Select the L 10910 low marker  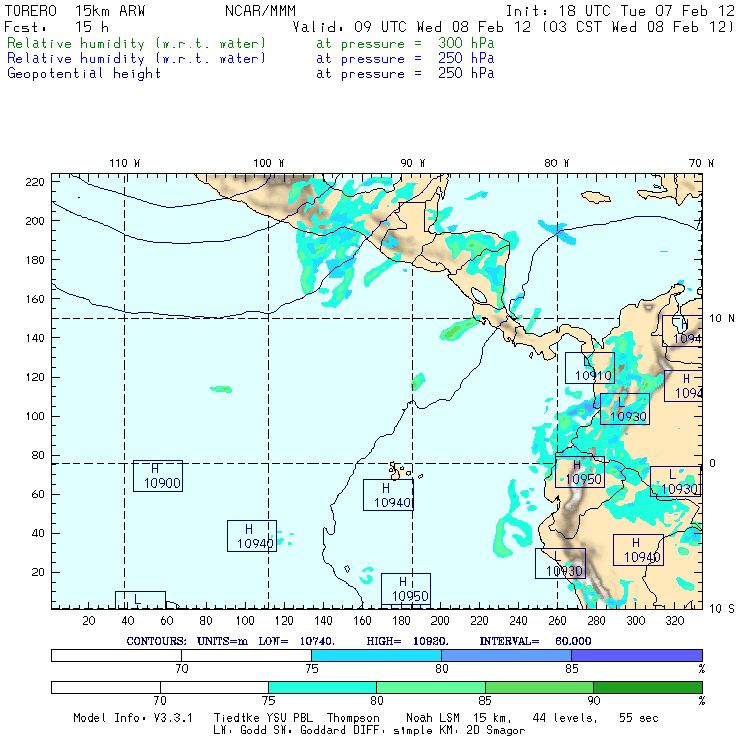(x=589, y=369)
